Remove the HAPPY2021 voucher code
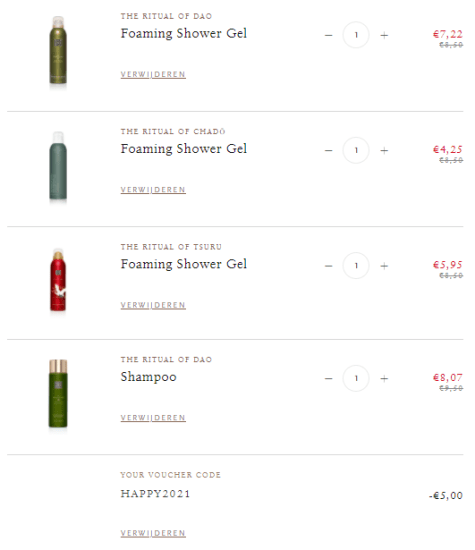 [x=153, y=533]
